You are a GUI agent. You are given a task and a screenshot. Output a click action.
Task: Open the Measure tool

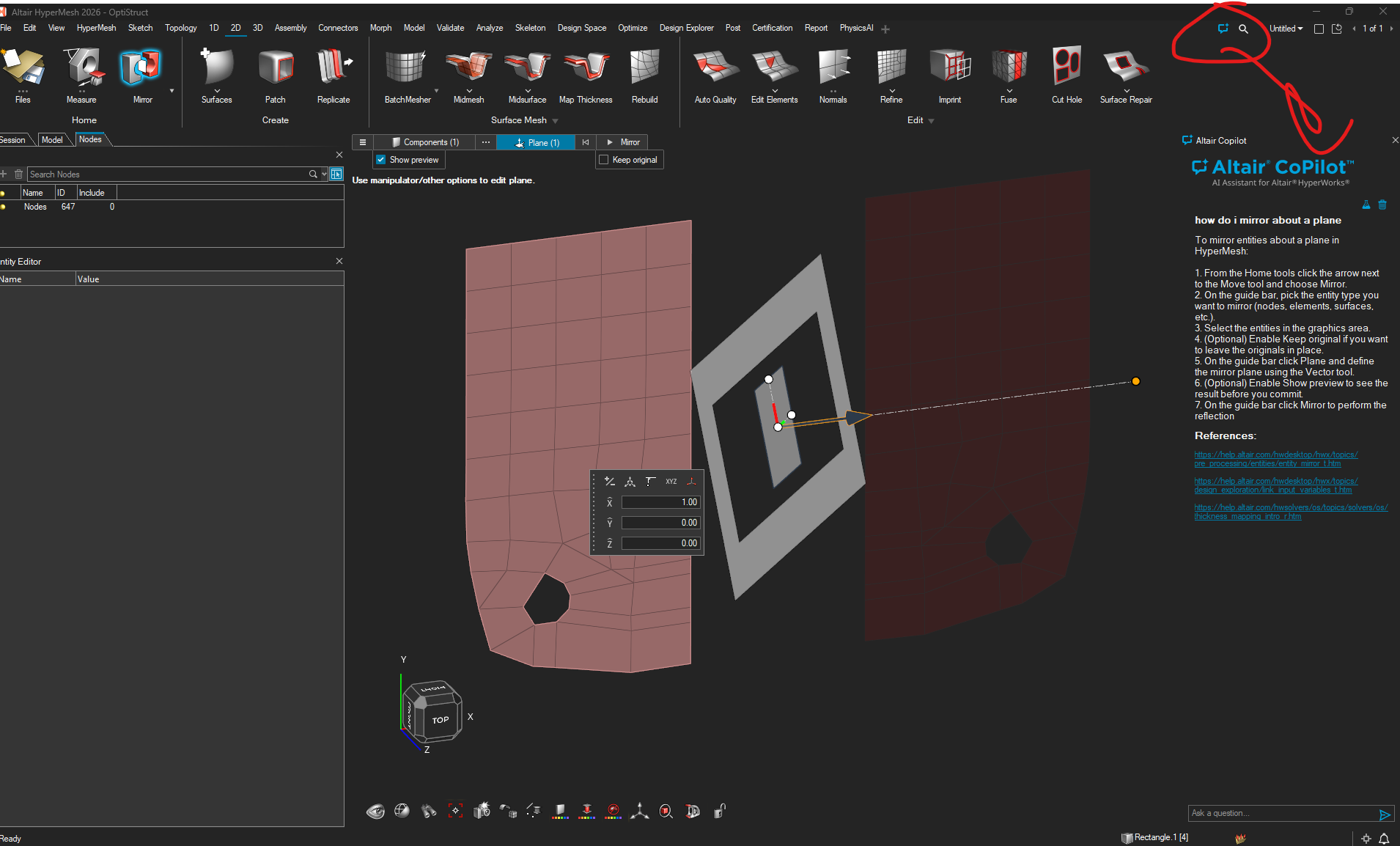[x=81, y=76]
